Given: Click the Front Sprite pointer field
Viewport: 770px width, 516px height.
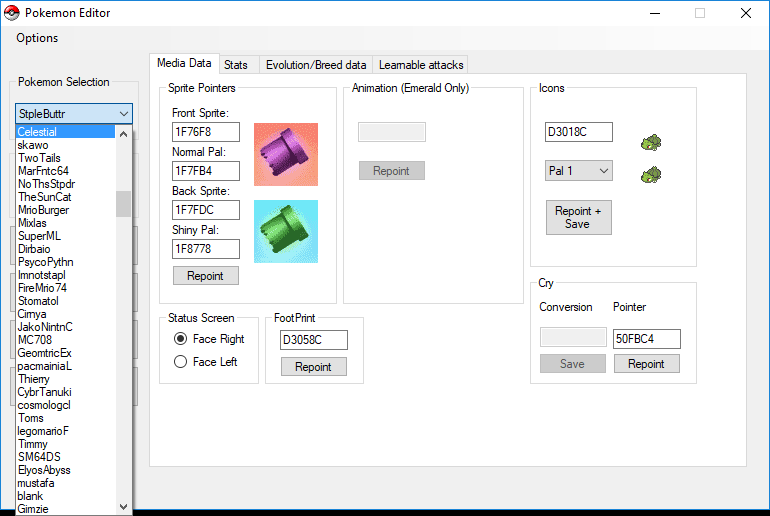Looking at the screenshot, I should click(206, 132).
